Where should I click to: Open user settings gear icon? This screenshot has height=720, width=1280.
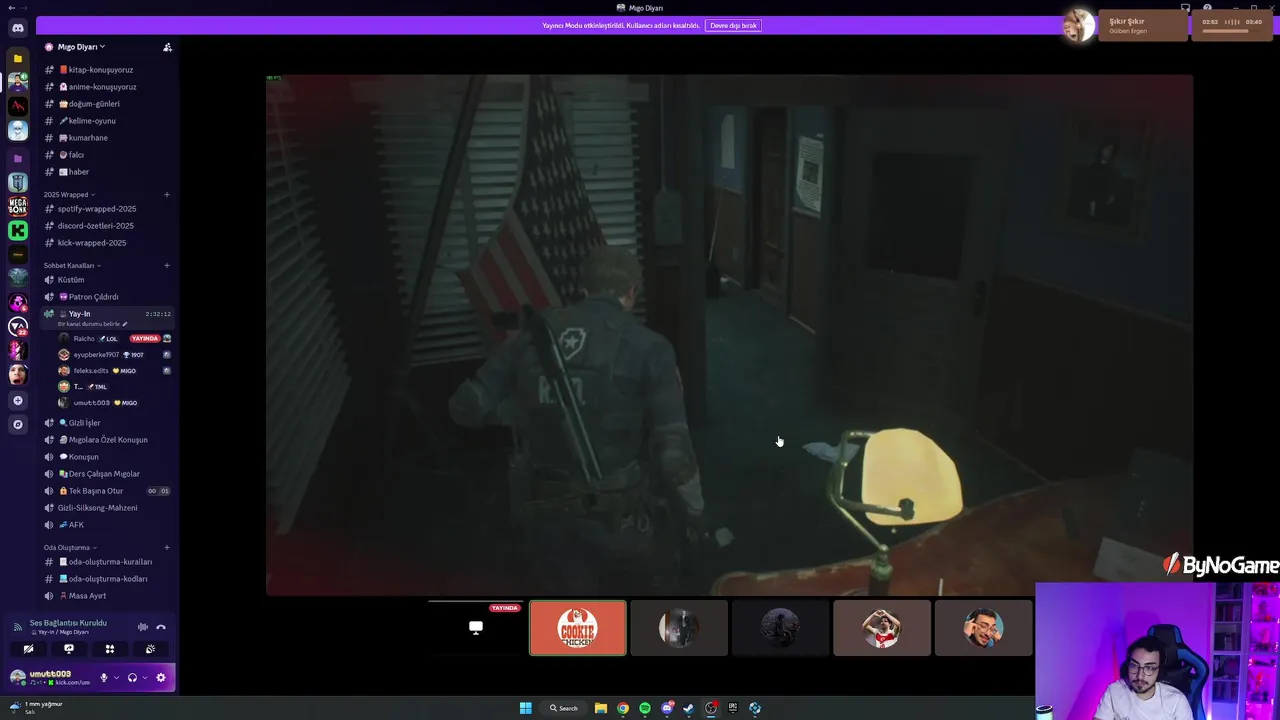pyautogui.click(x=161, y=677)
